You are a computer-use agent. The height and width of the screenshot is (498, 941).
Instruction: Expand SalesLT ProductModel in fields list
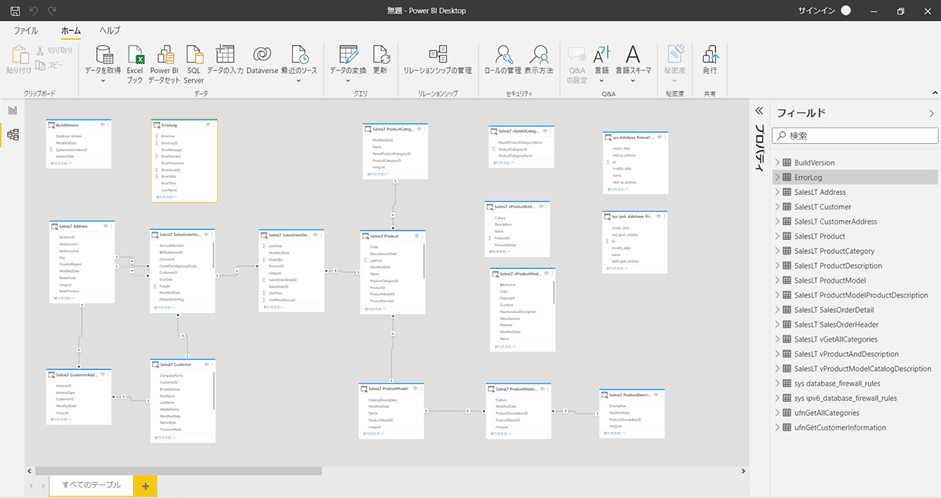pyautogui.click(x=778, y=280)
